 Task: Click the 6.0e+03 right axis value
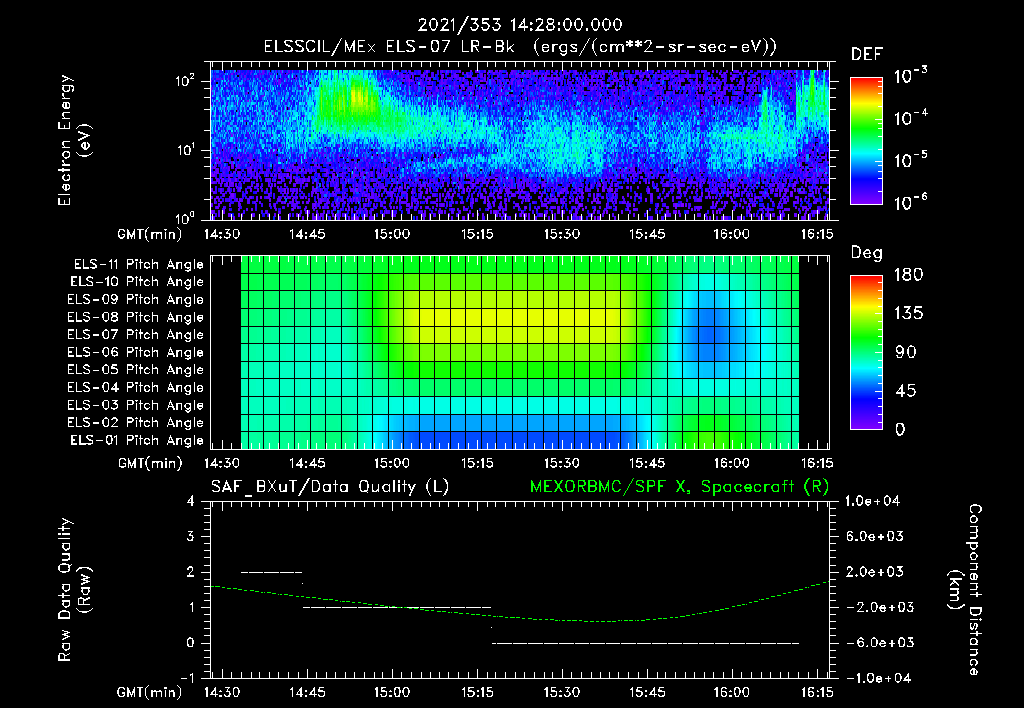(x=874, y=537)
